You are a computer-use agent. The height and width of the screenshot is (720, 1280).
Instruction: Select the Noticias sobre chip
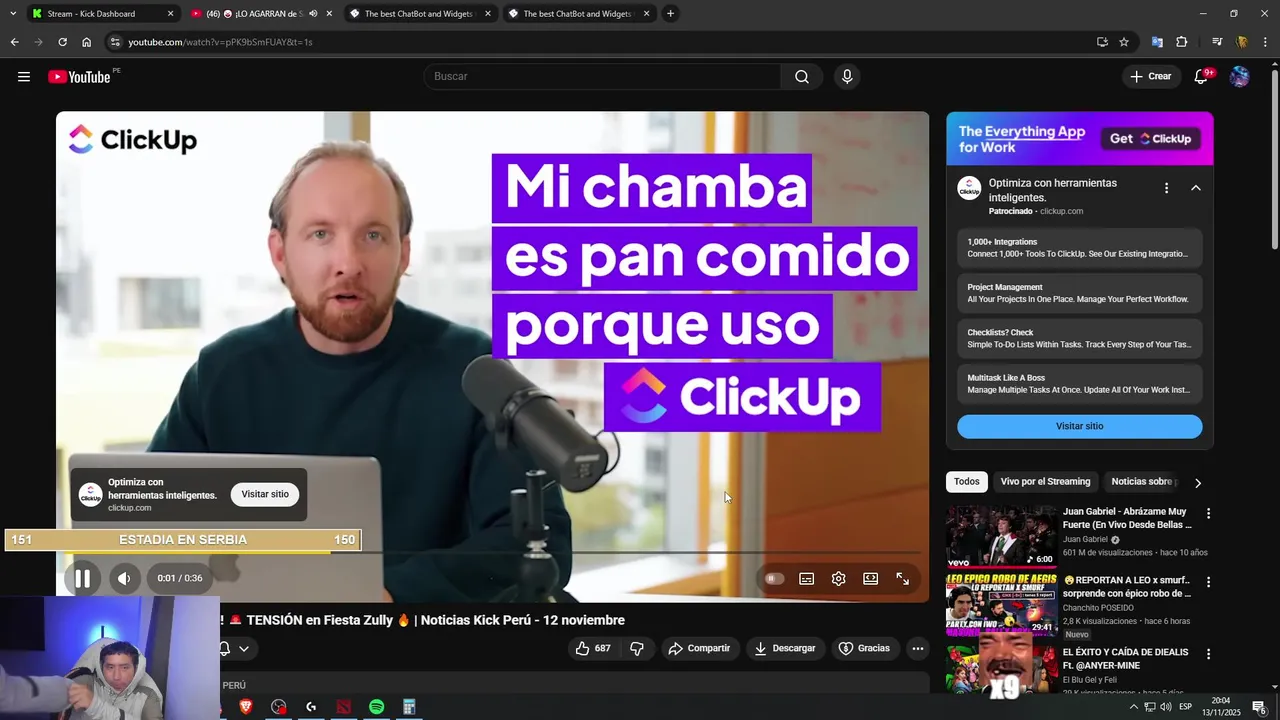pos(1141,482)
